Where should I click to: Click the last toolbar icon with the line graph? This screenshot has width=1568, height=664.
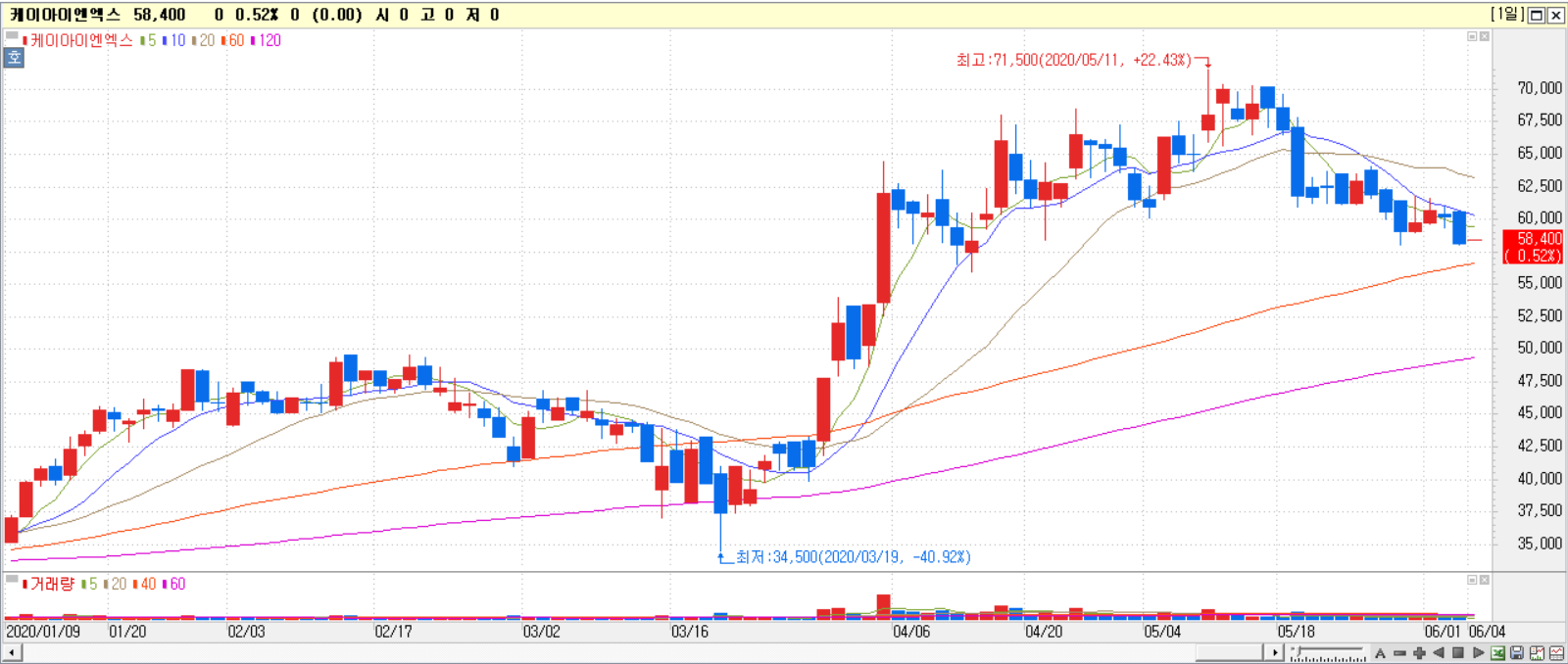1556,653
